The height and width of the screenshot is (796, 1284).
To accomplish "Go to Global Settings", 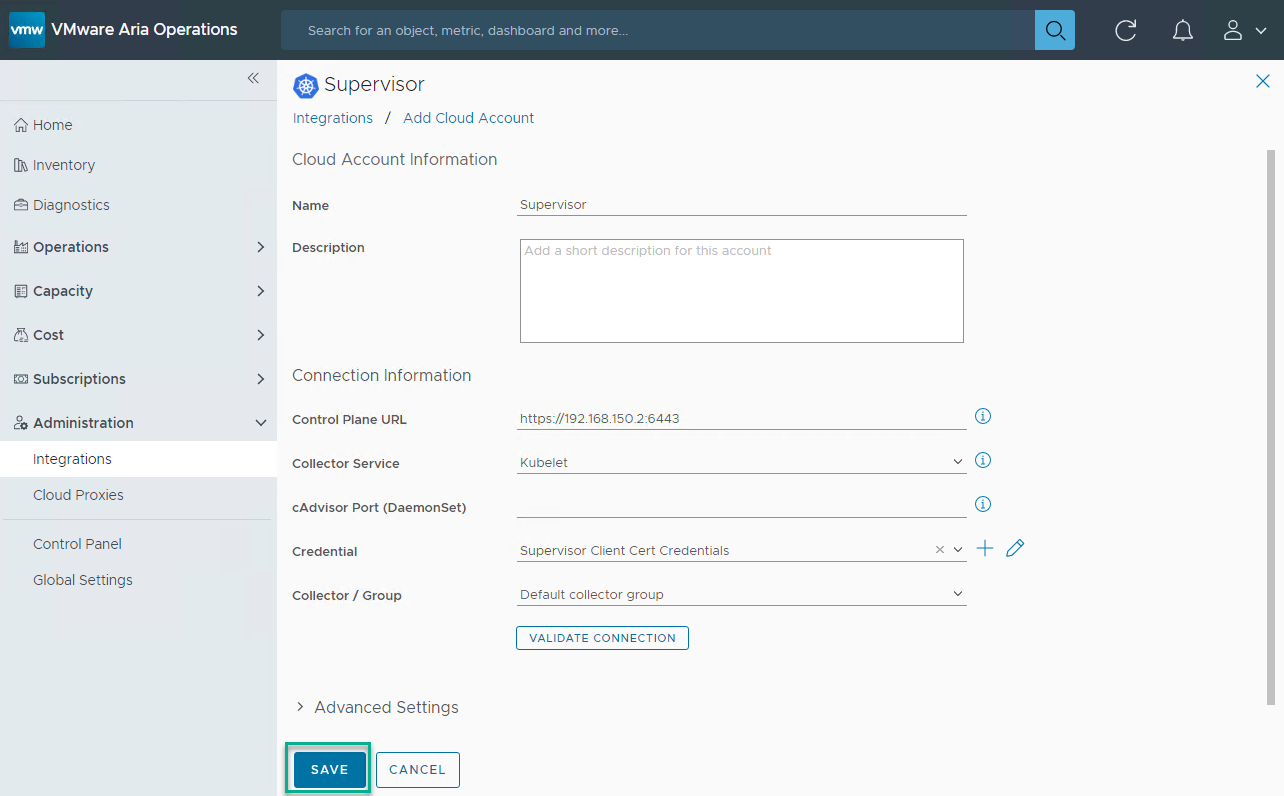I will tap(82, 580).
